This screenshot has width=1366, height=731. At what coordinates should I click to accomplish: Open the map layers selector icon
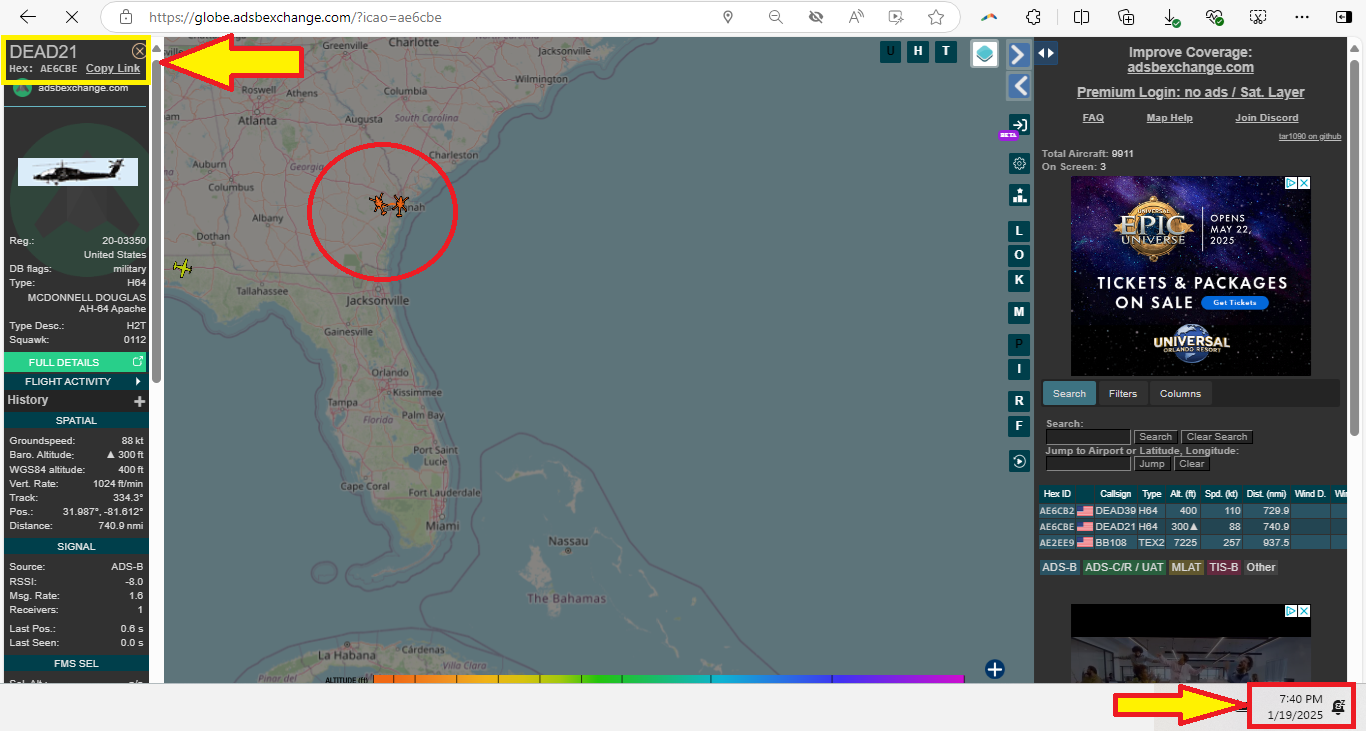pos(985,54)
